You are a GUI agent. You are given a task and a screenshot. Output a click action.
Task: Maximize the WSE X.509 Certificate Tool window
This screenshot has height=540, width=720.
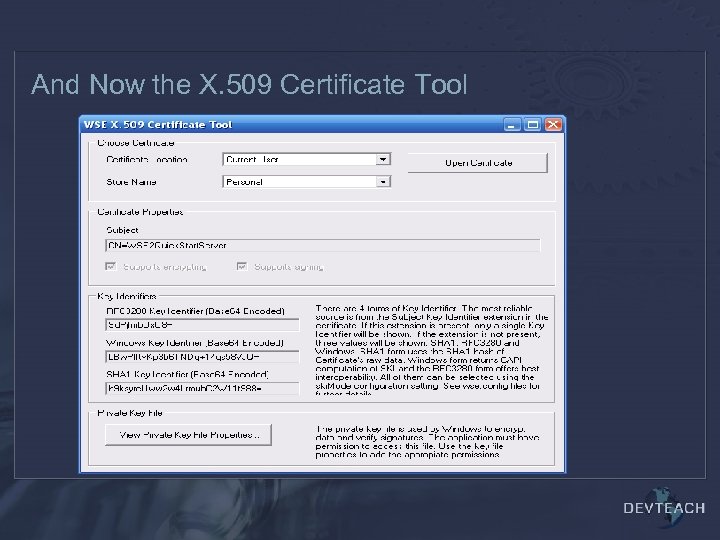(533, 124)
